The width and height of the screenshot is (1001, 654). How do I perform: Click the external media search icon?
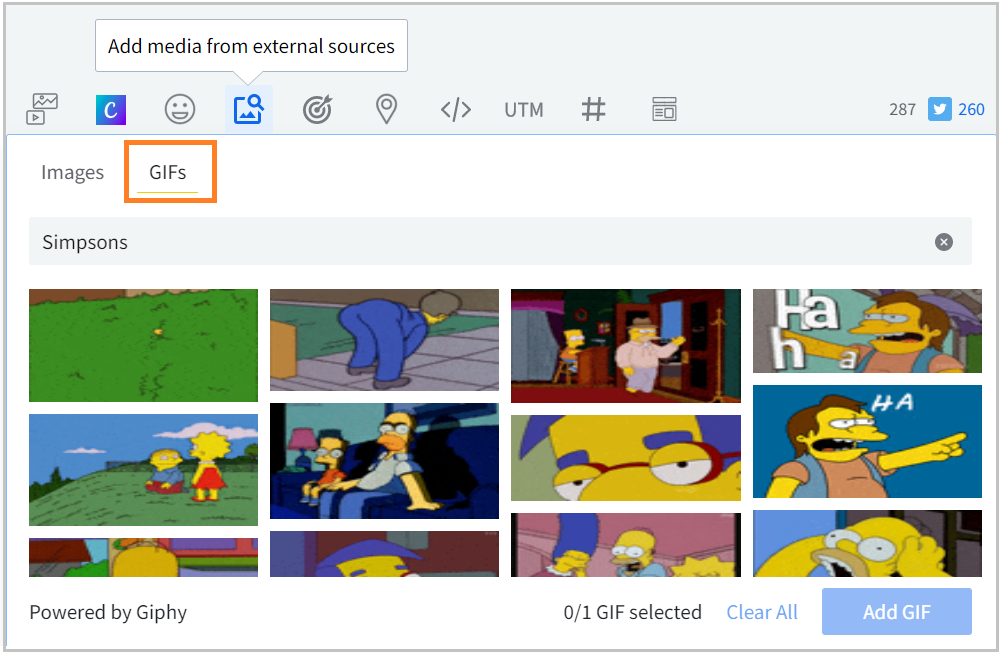click(x=248, y=109)
